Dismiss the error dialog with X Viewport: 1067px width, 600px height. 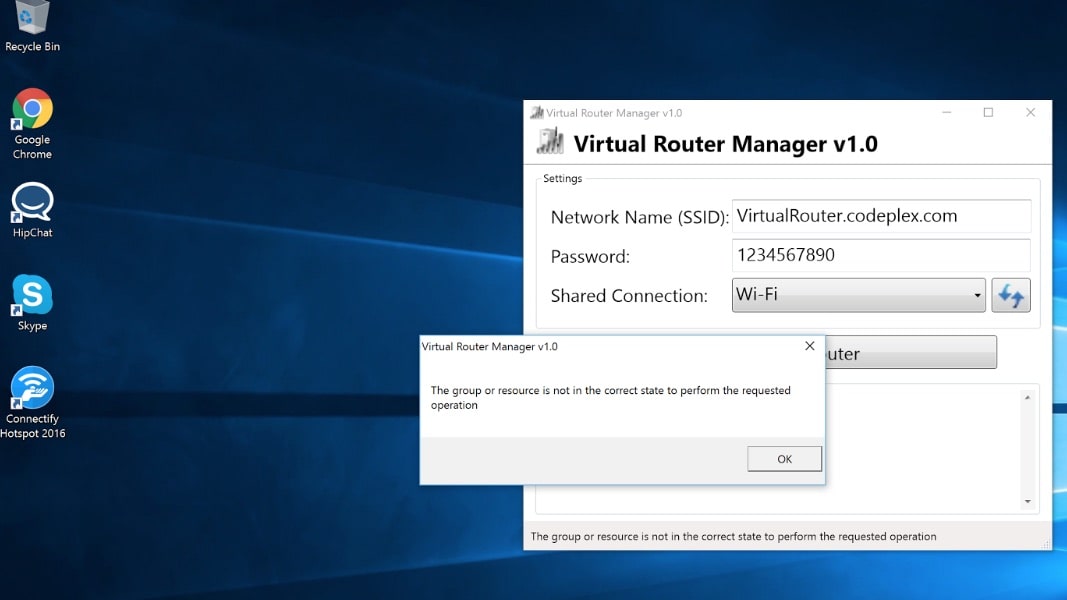810,346
